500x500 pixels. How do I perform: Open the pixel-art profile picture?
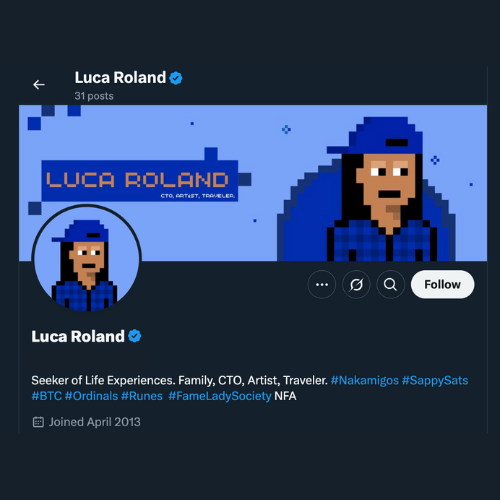pyautogui.click(x=87, y=258)
